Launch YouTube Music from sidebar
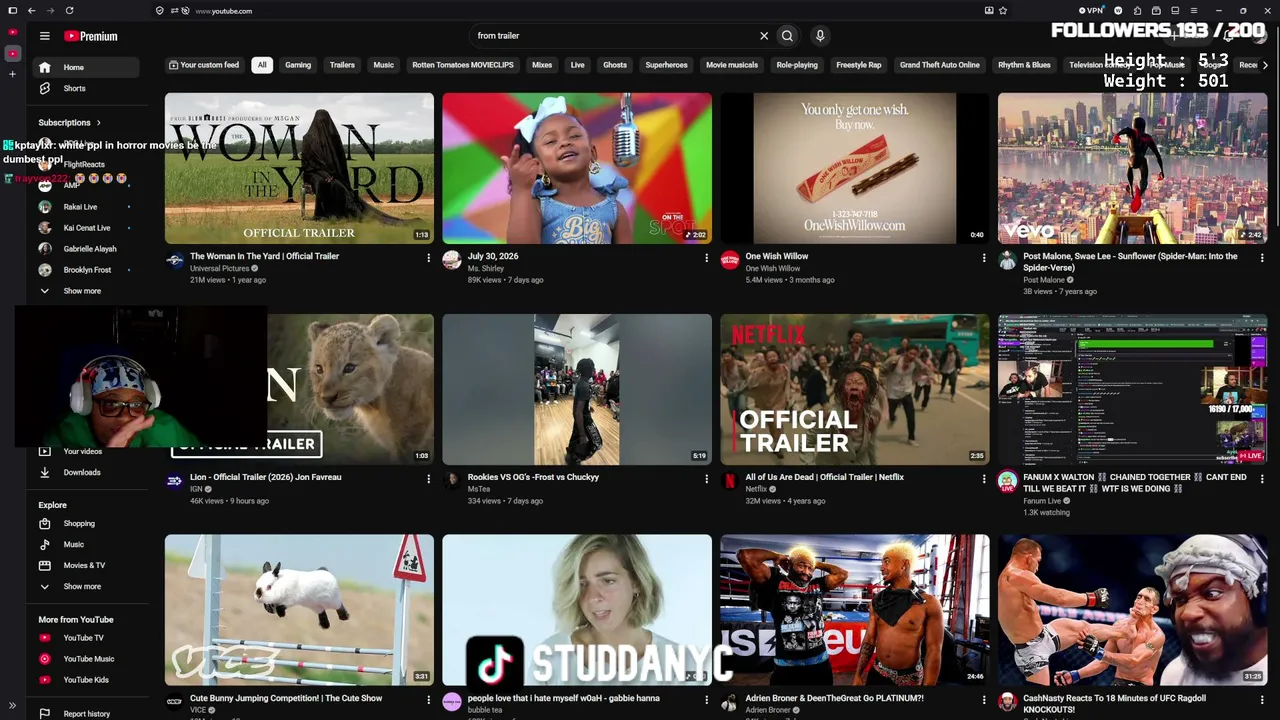Viewport: 1280px width, 720px height. tap(84, 659)
